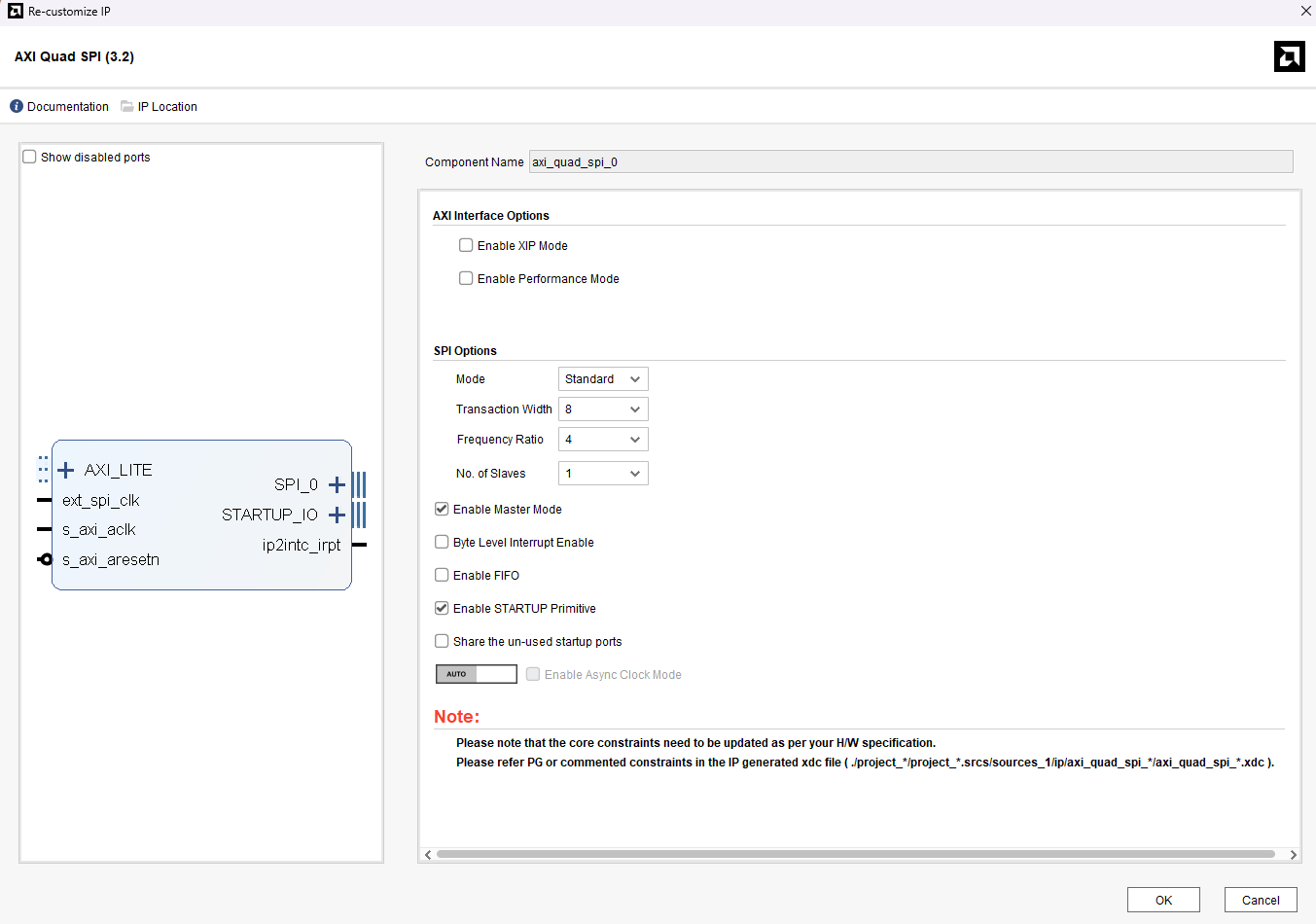This screenshot has width=1316, height=924.
Task: Open the Mode dropdown set to Standard
Action: click(x=603, y=379)
